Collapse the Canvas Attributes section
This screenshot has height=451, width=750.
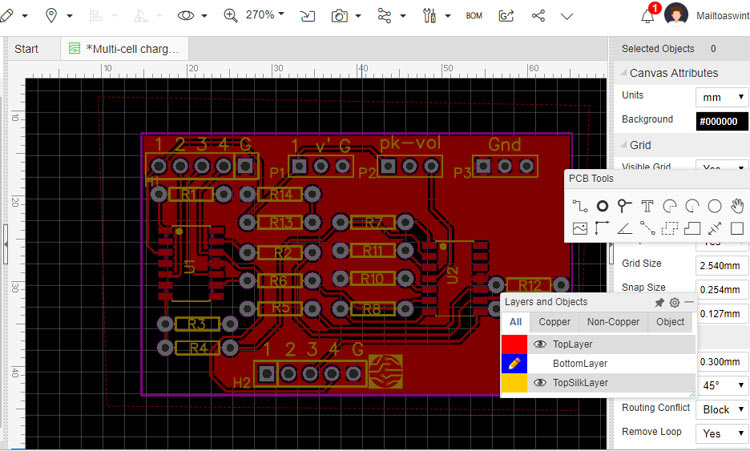(x=624, y=73)
